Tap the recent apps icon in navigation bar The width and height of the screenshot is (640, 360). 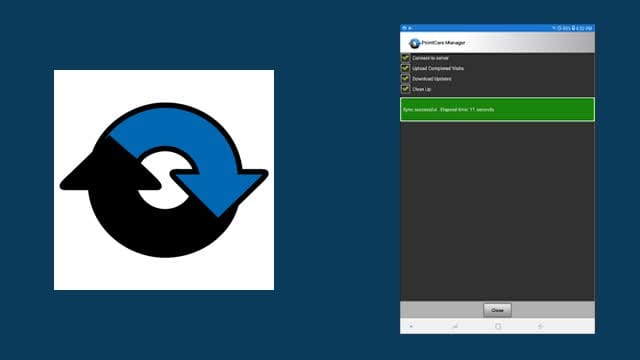455,326
